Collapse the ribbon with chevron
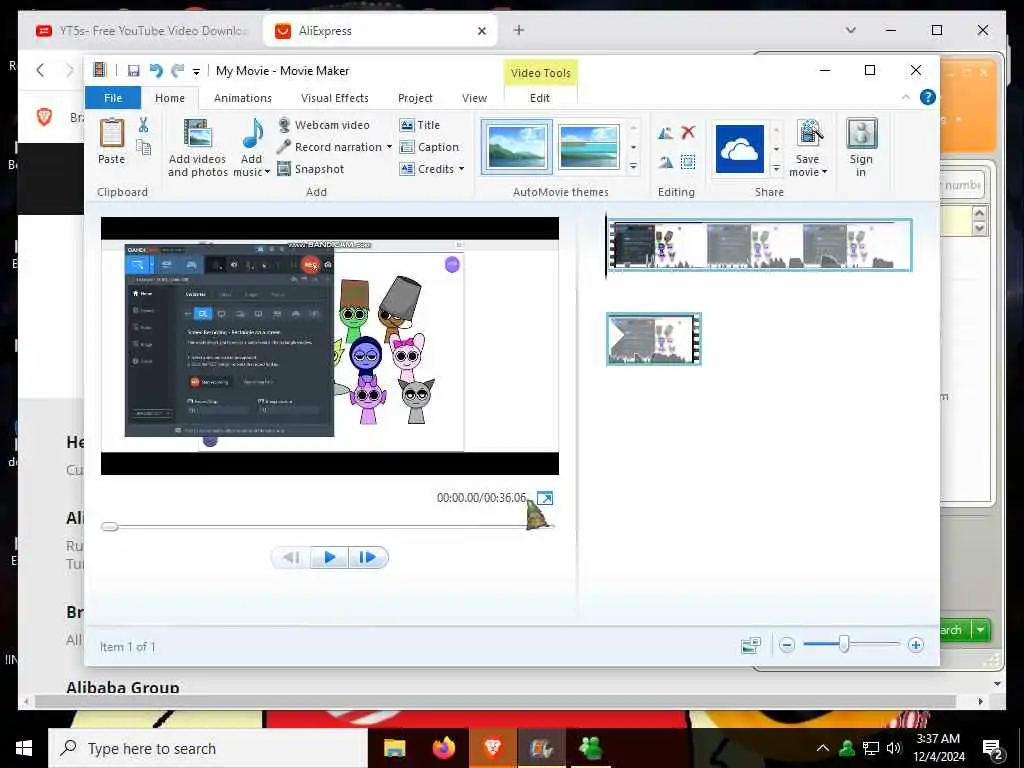The height and width of the screenshot is (768, 1024). (906, 97)
